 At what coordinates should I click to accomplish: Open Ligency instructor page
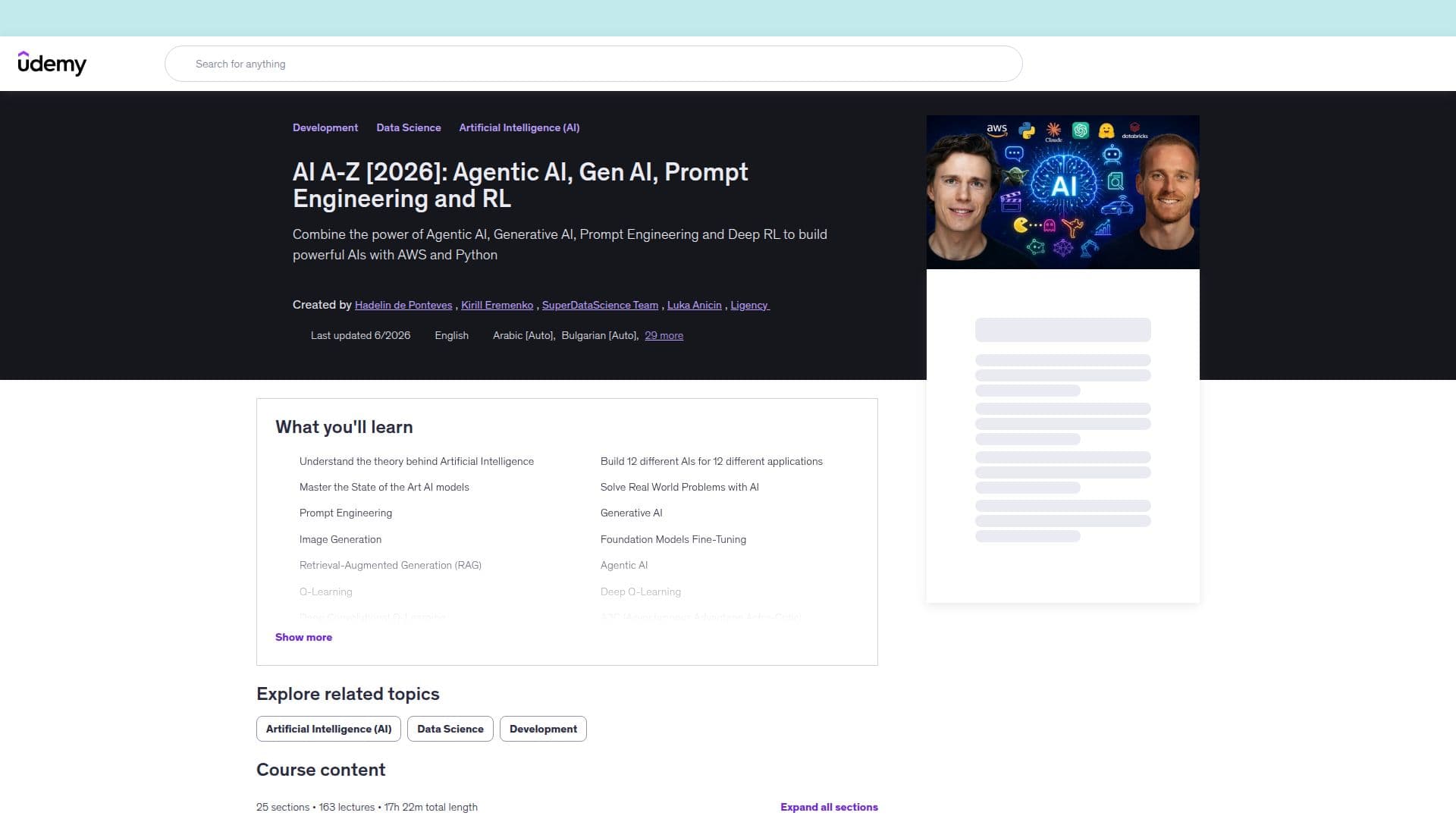click(749, 305)
